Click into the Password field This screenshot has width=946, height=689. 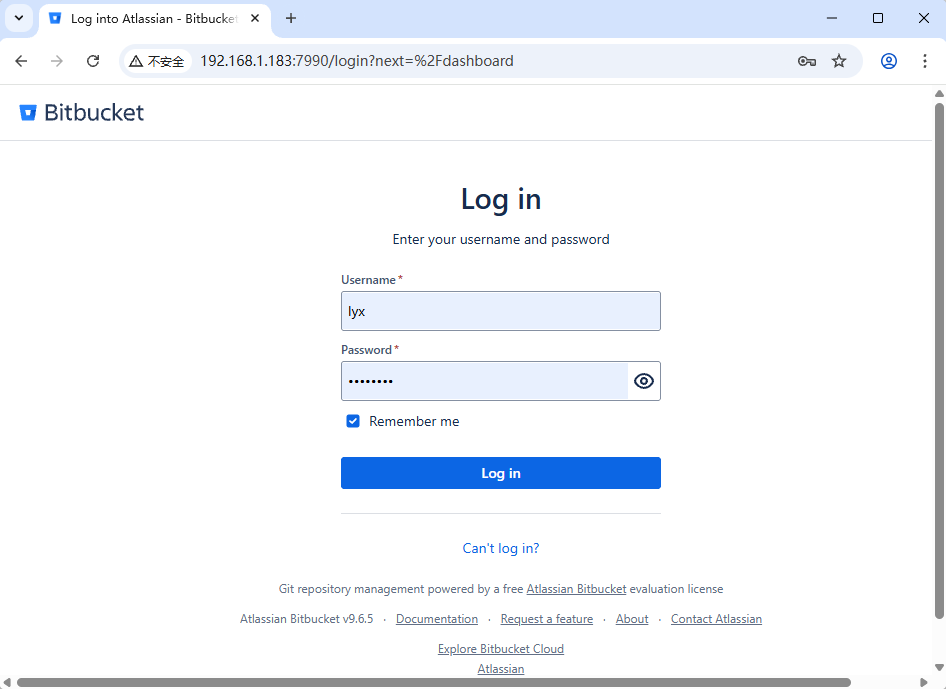click(x=485, y=381)
